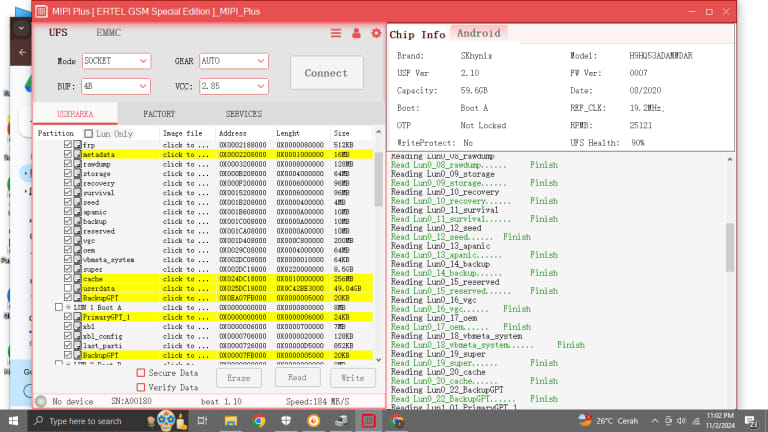Click the partition list vertical scrollbar thumb
Image resolution: width=768 pixels, height=432 pixels.
(378, 179)
